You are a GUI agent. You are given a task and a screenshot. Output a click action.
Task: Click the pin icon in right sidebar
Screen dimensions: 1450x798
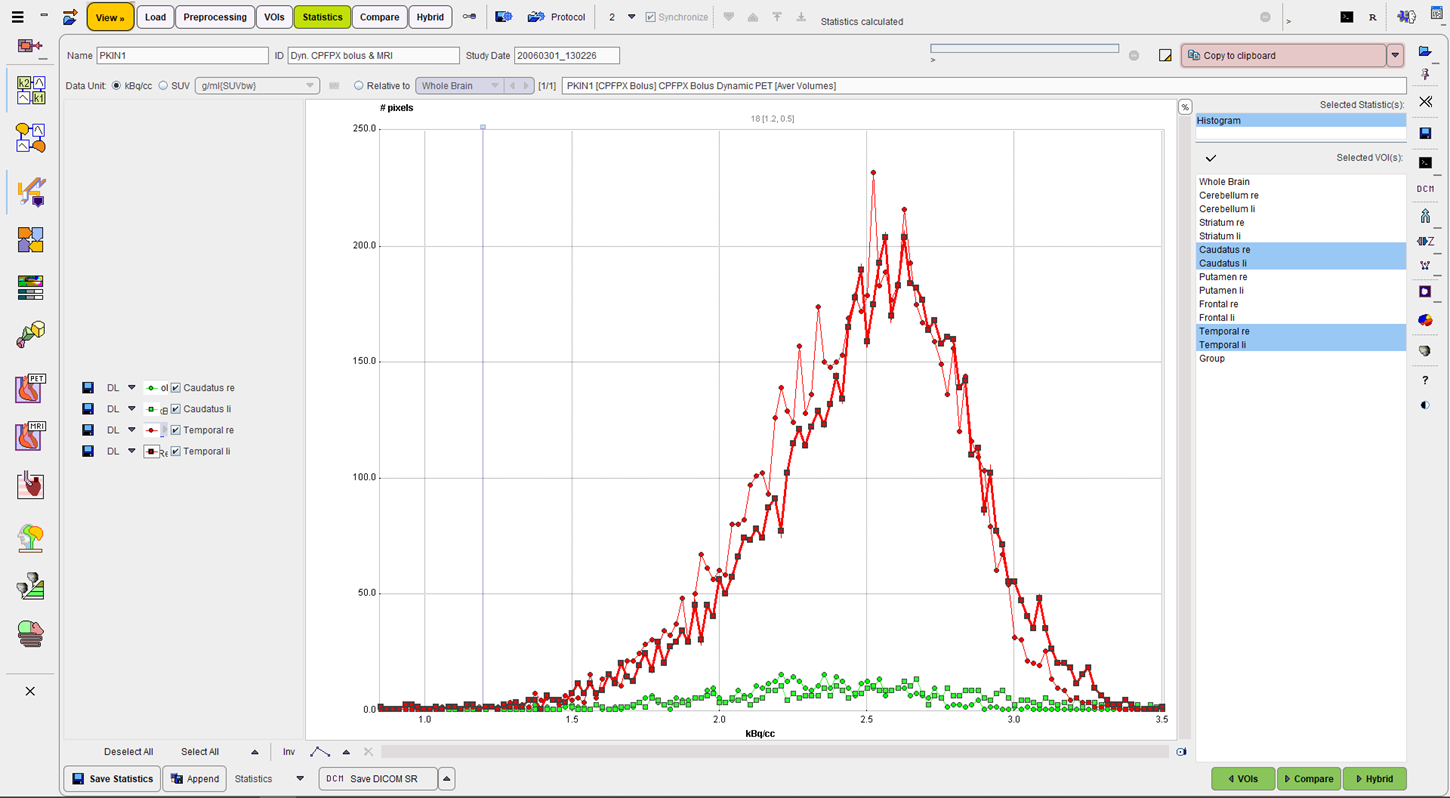1425,74
